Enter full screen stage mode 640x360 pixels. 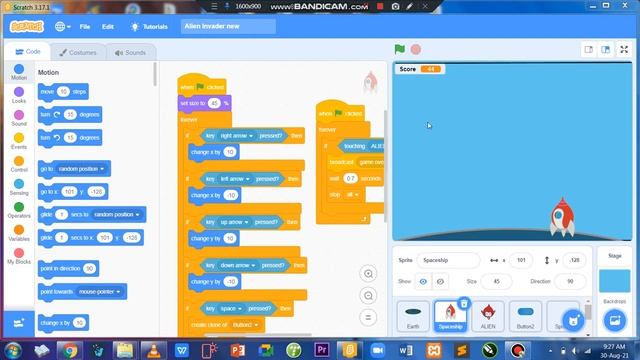click(x=624, y=50)
